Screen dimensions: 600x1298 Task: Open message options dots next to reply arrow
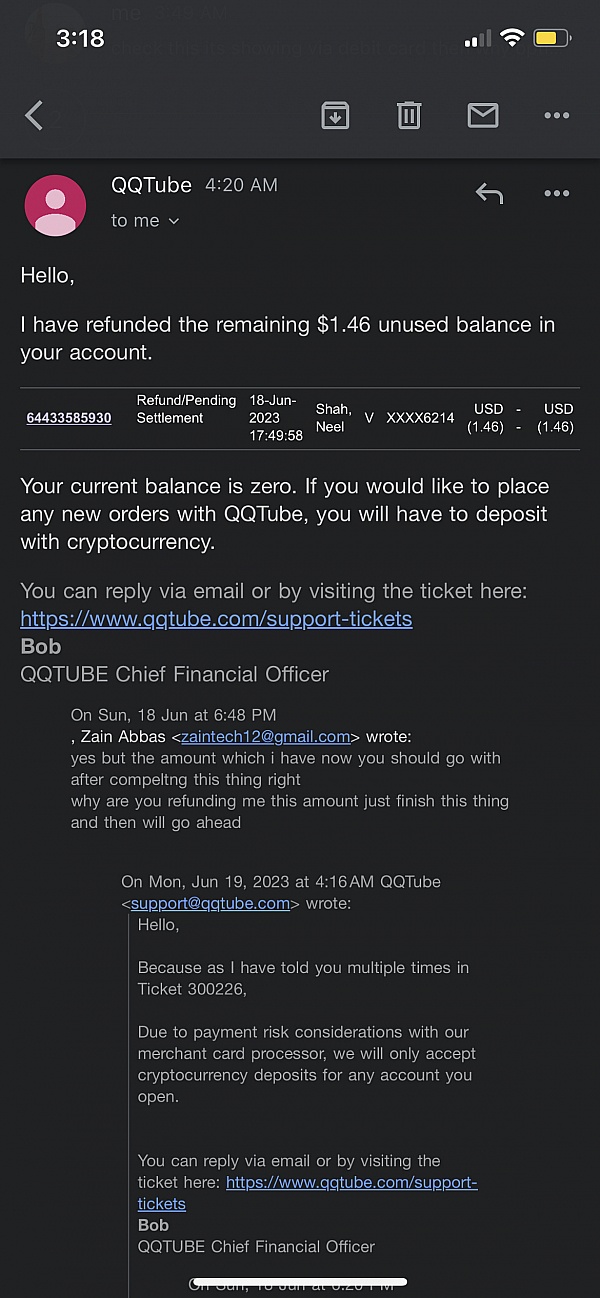click(x=556, y=194)
